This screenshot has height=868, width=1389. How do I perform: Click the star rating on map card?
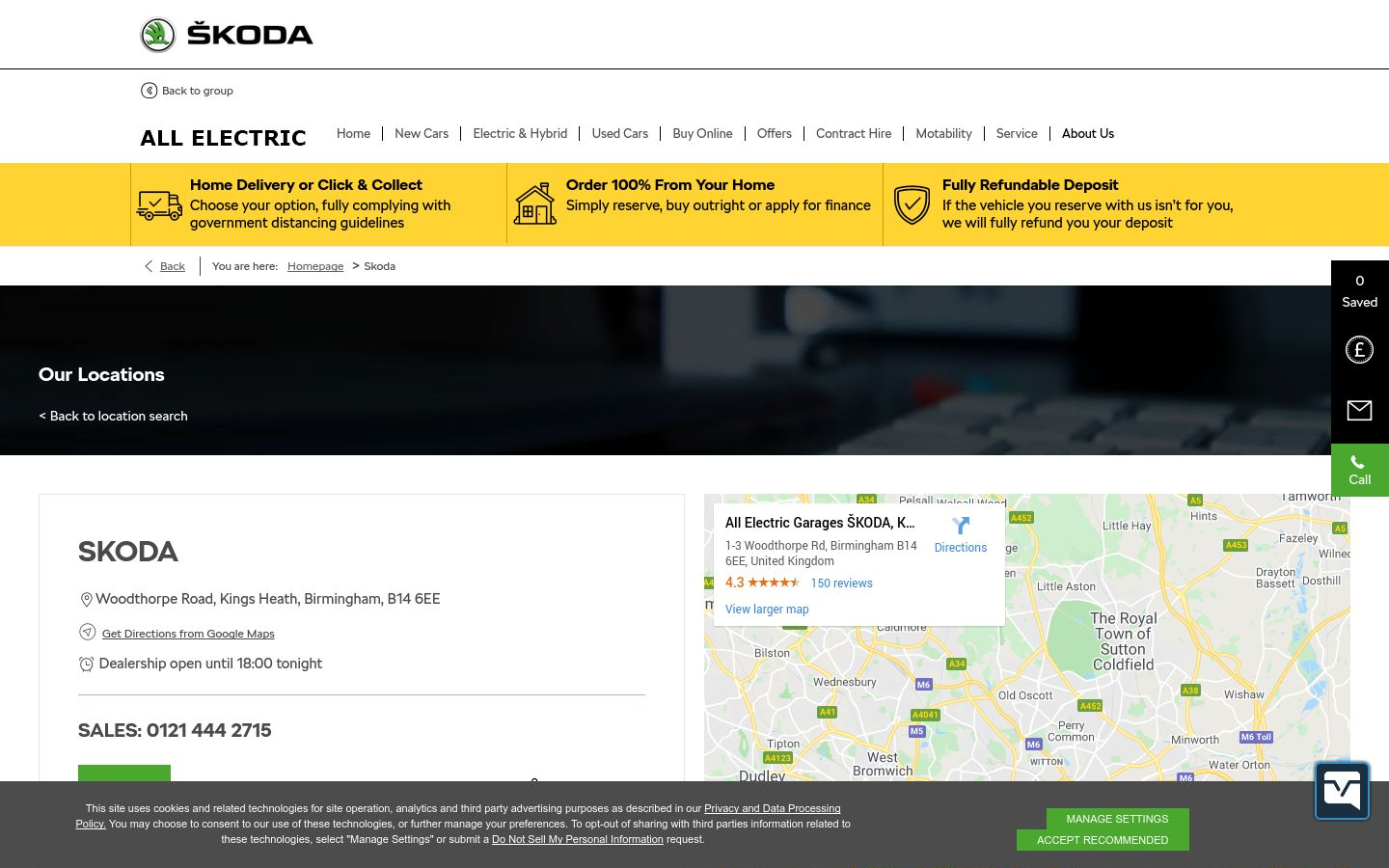[774, 583]
